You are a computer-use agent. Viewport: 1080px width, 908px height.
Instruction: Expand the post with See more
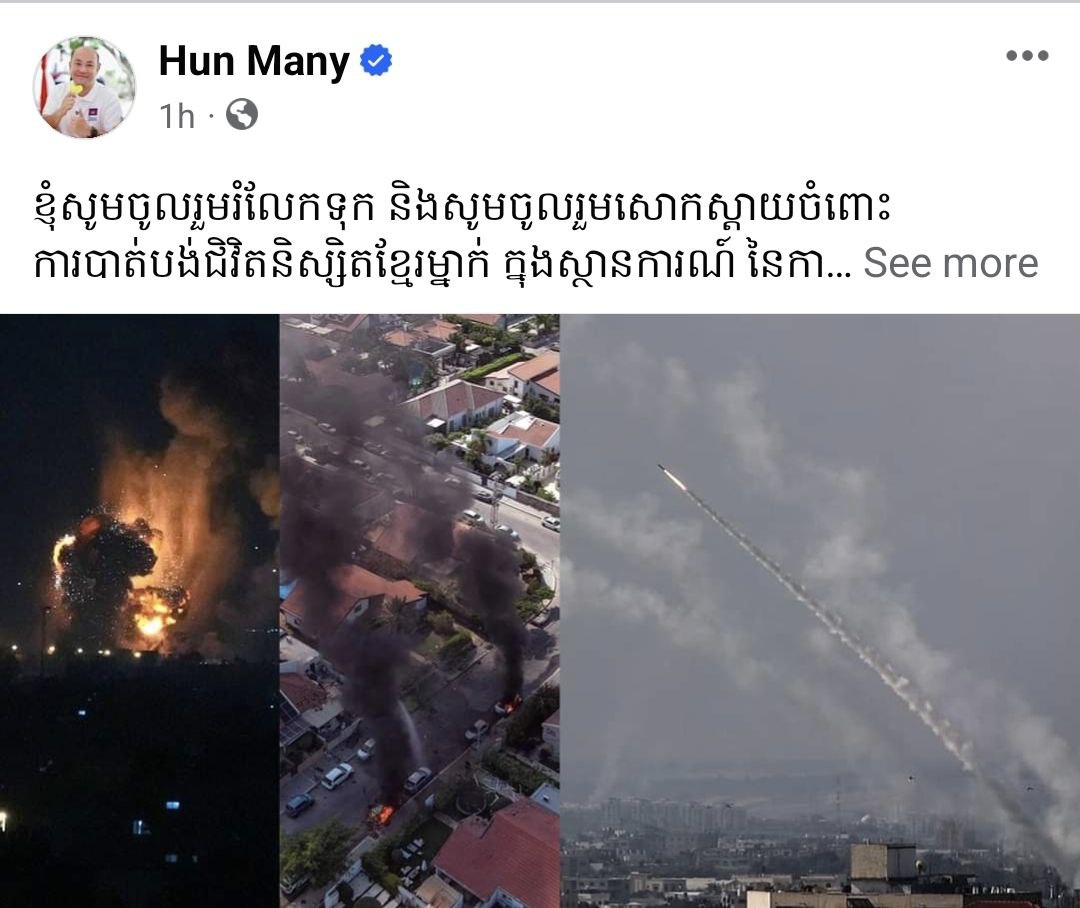951,263
